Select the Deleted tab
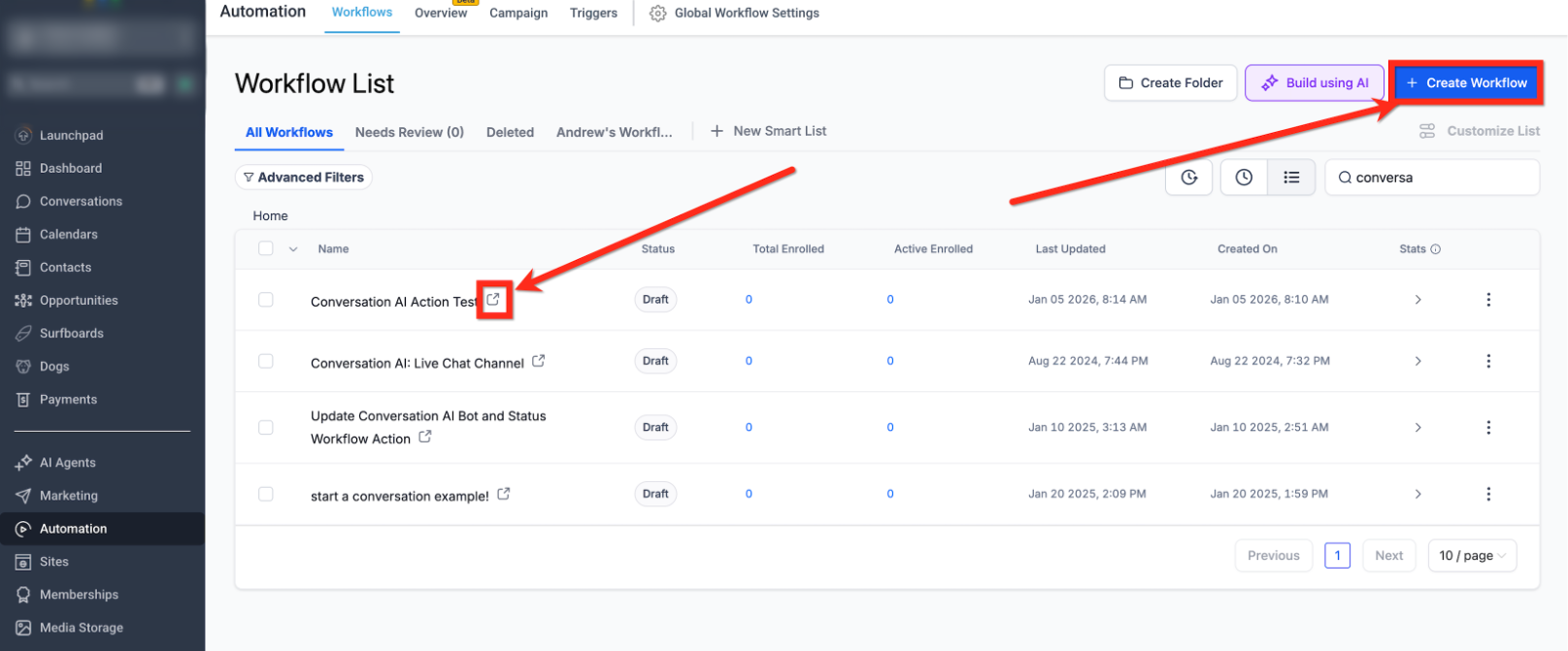This screenshot has width=1568, height=651. [x=510, y=132]
